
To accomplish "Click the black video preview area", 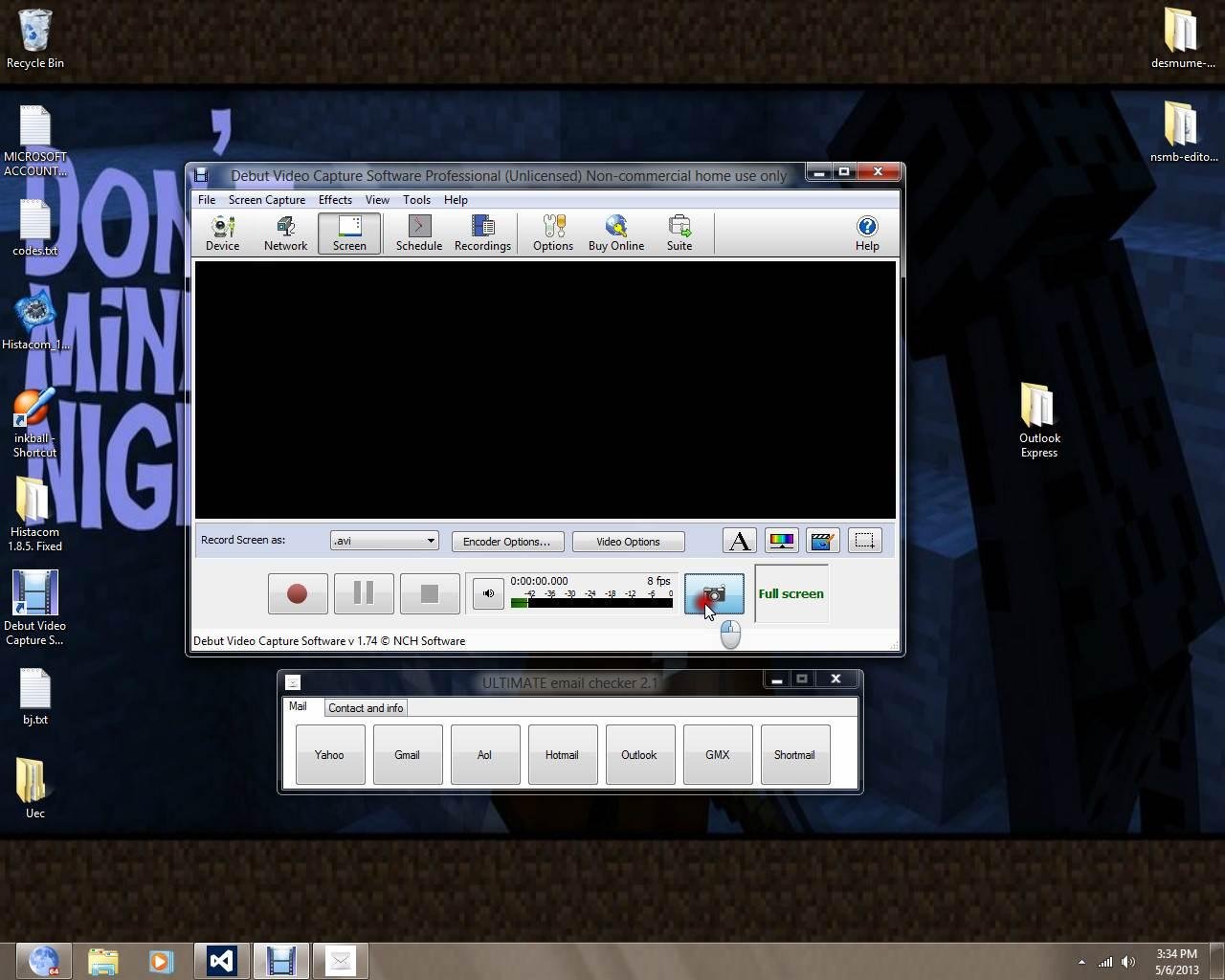I will click(x=546, y=390).
